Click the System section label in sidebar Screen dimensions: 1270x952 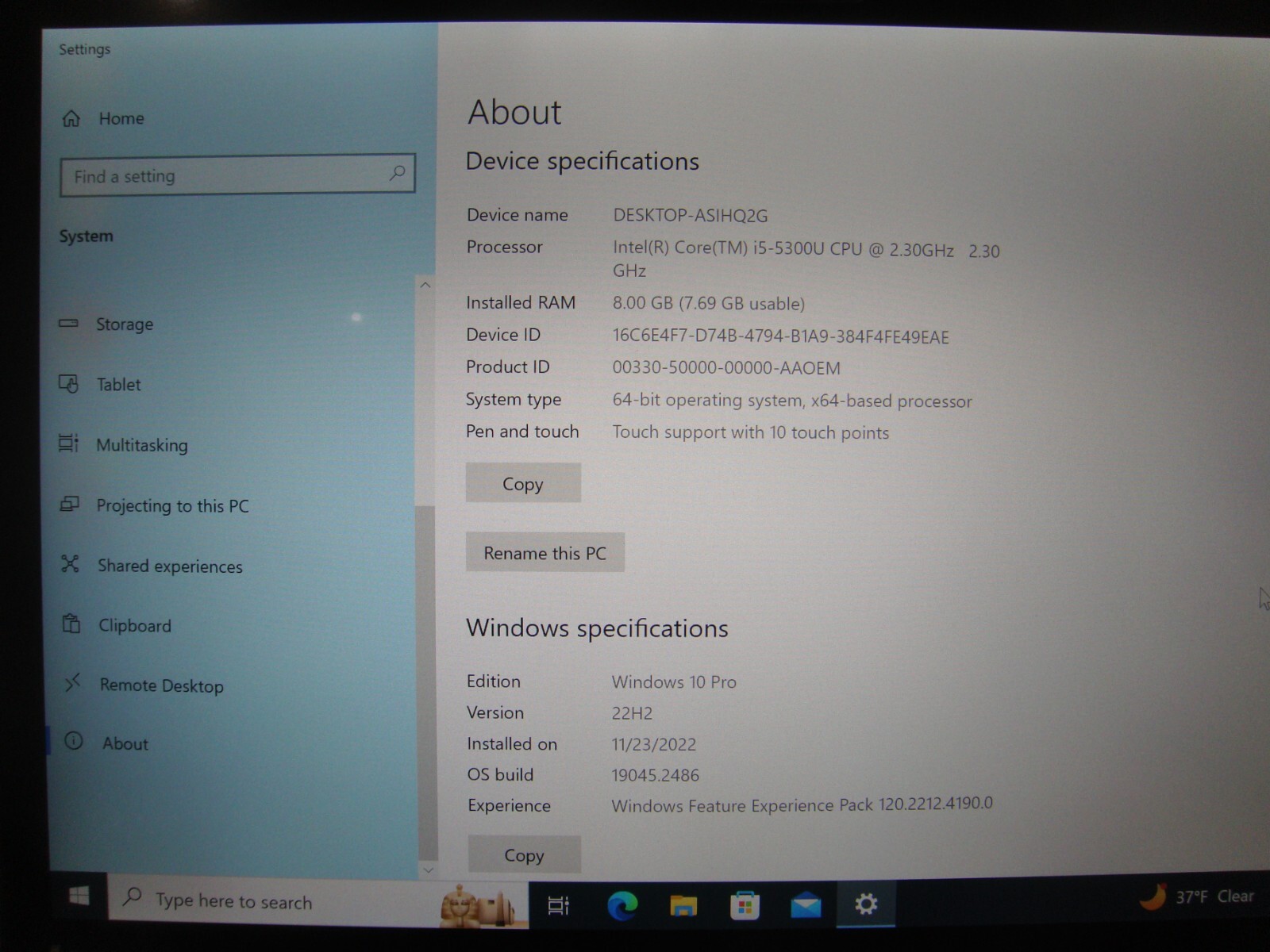coord(86,236)
